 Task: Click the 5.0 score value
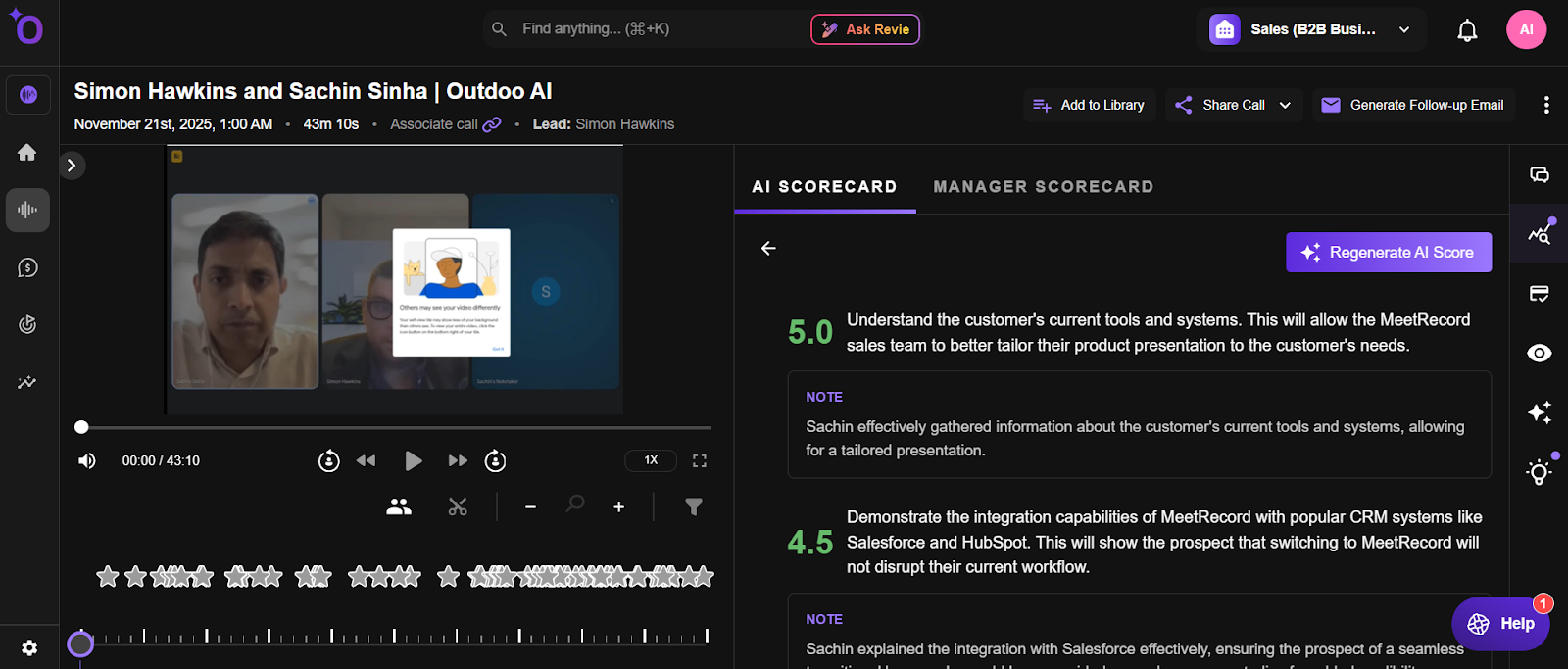tap(810, 332)
